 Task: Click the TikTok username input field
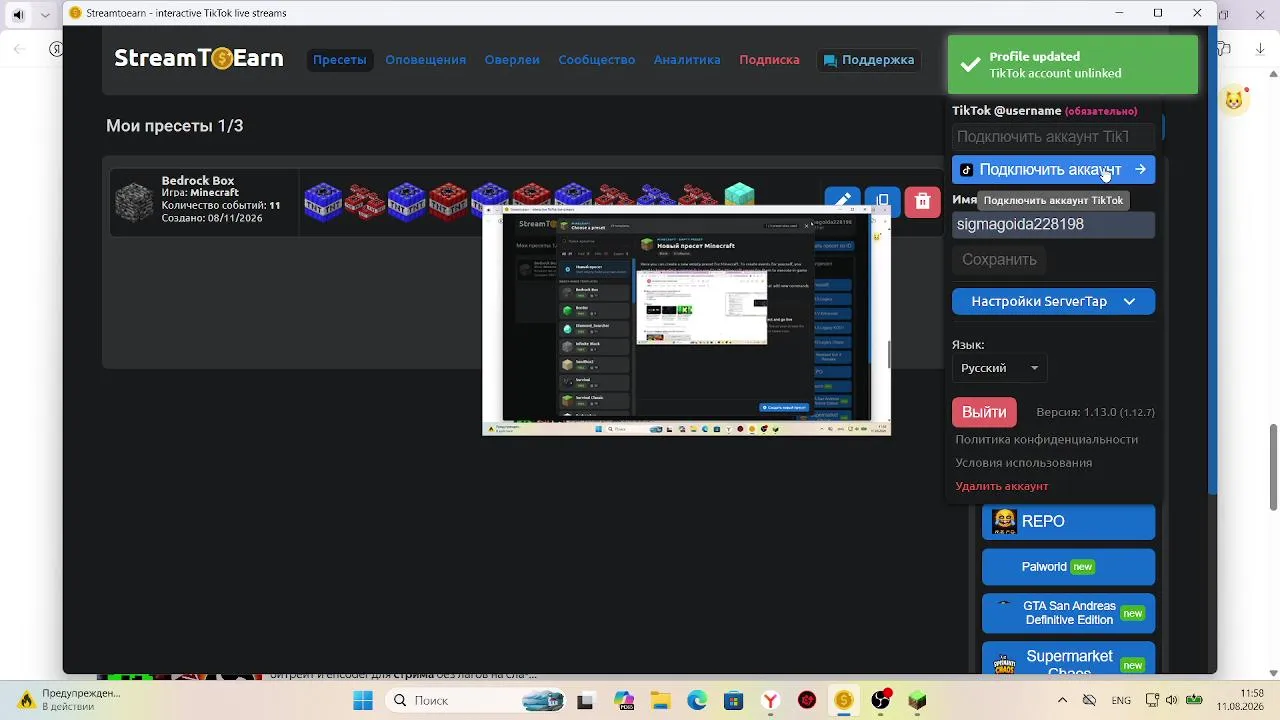pos(1053,137)
